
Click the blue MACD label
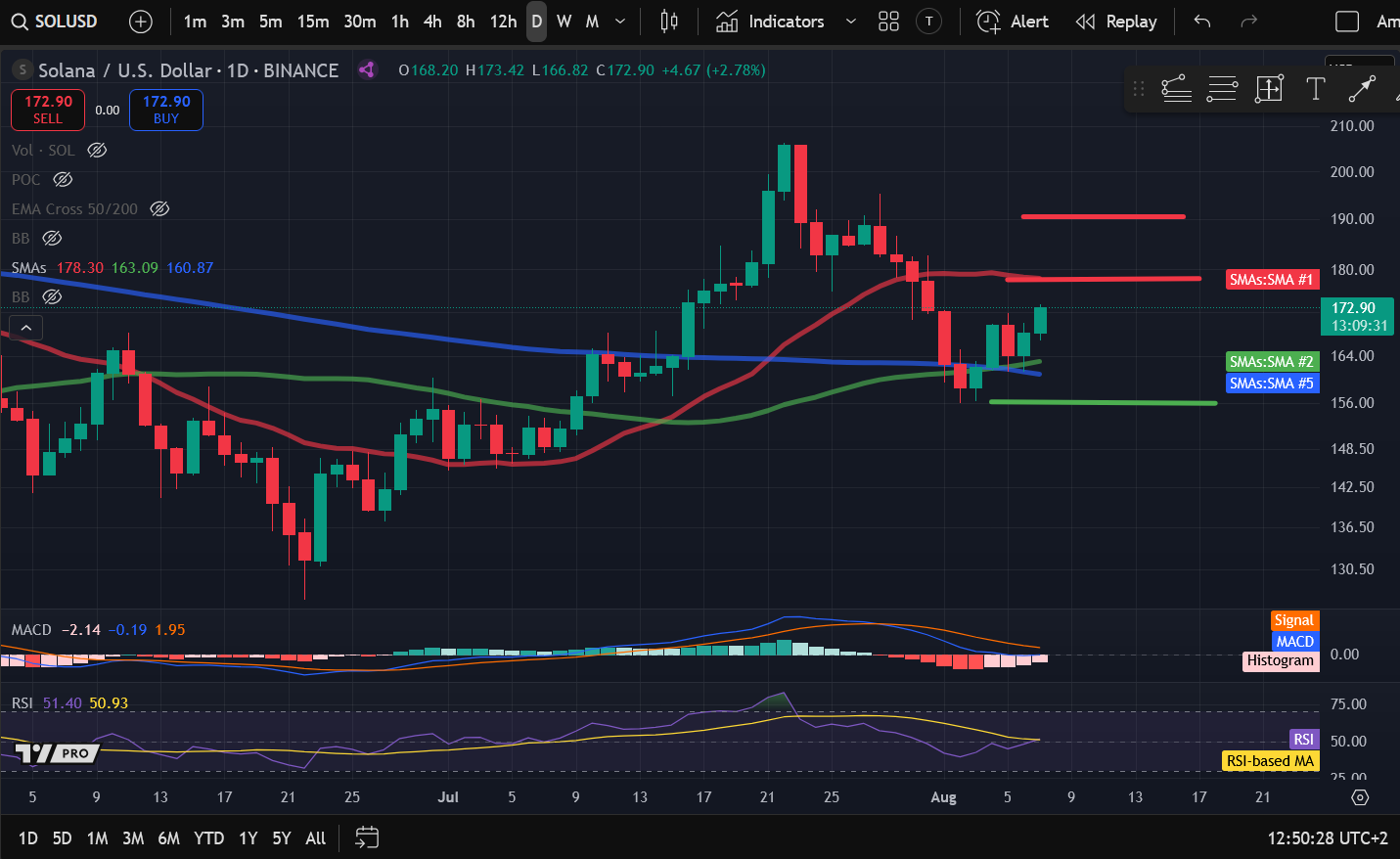pyautogui.click(x=1294, y=642)
